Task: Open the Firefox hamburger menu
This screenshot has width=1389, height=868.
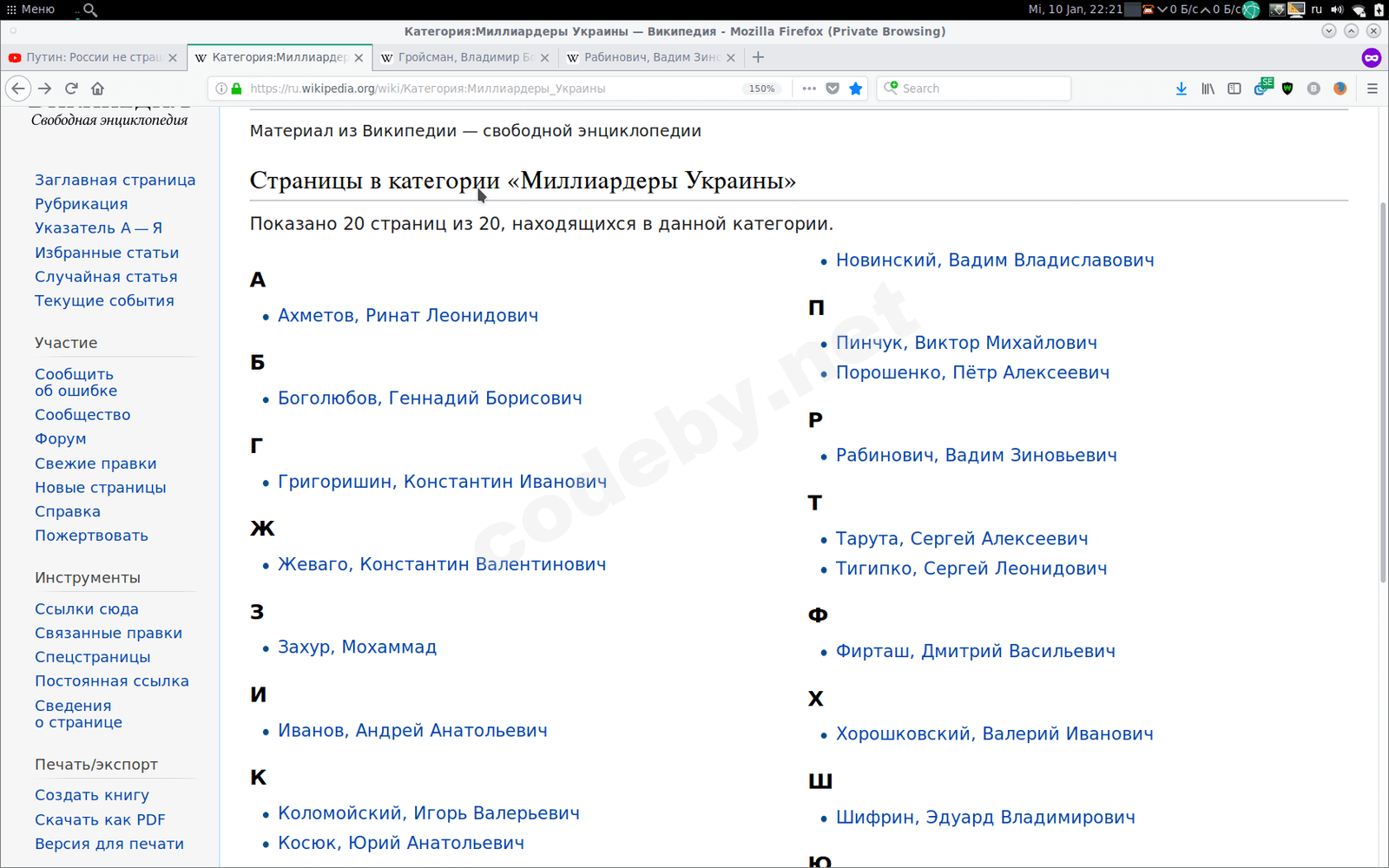Action: (1373, 88)
